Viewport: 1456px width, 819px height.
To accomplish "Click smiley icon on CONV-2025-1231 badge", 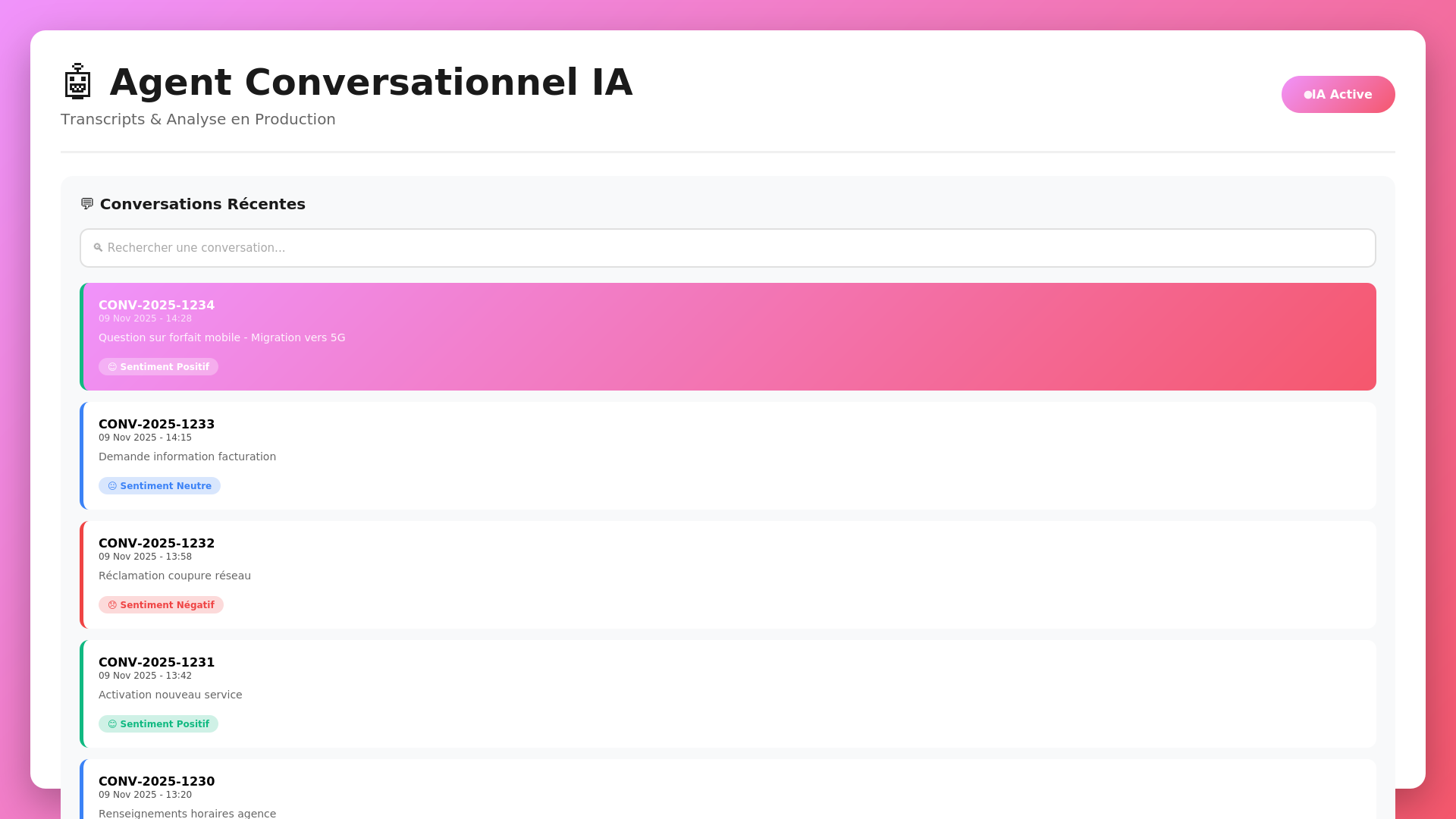I will 112,724.
